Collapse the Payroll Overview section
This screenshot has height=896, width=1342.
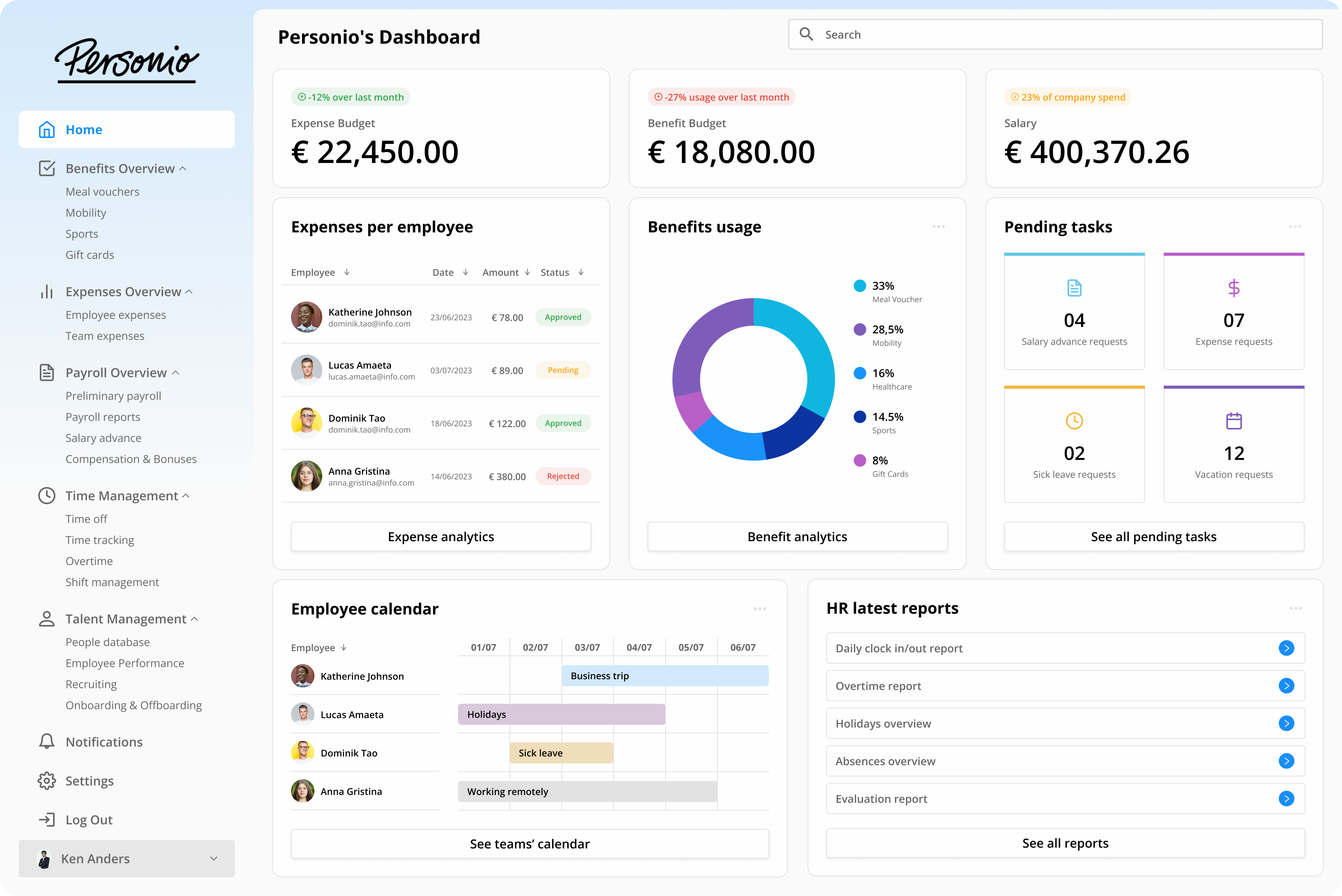click(176, 373)
